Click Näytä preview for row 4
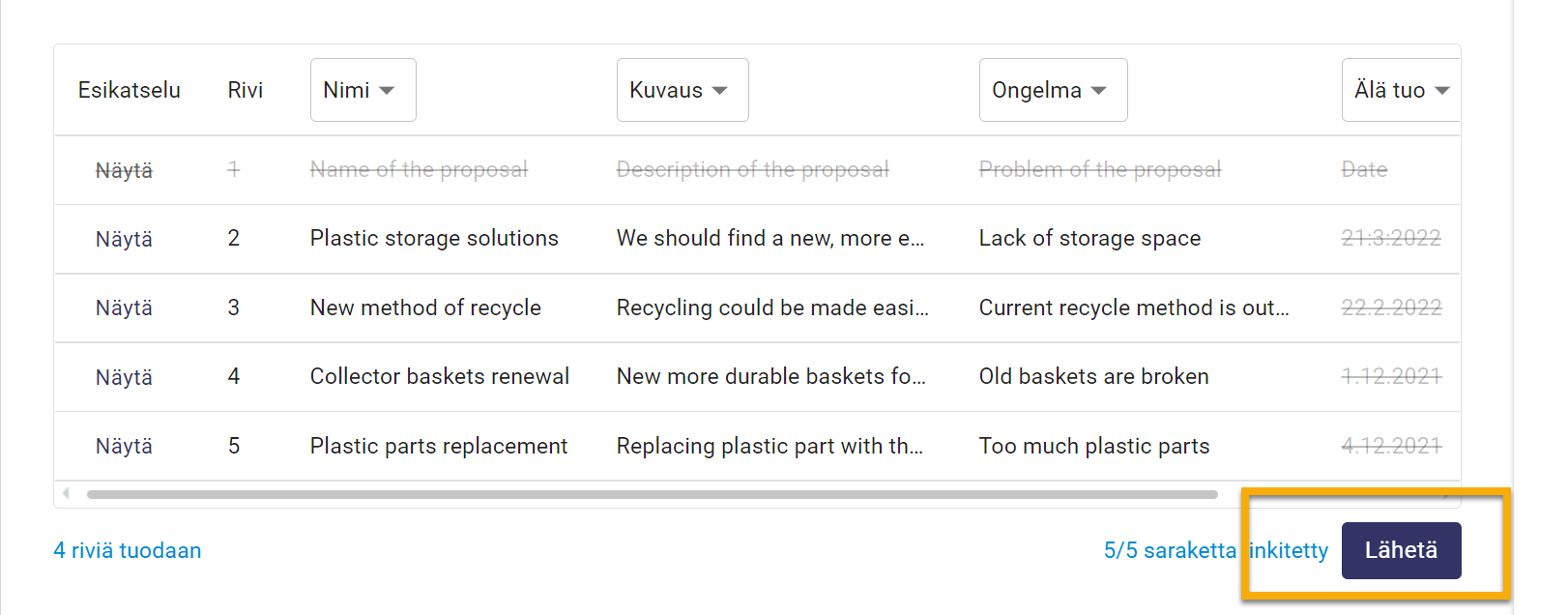This screenshot has width=1568, height=615. [124, 377]
